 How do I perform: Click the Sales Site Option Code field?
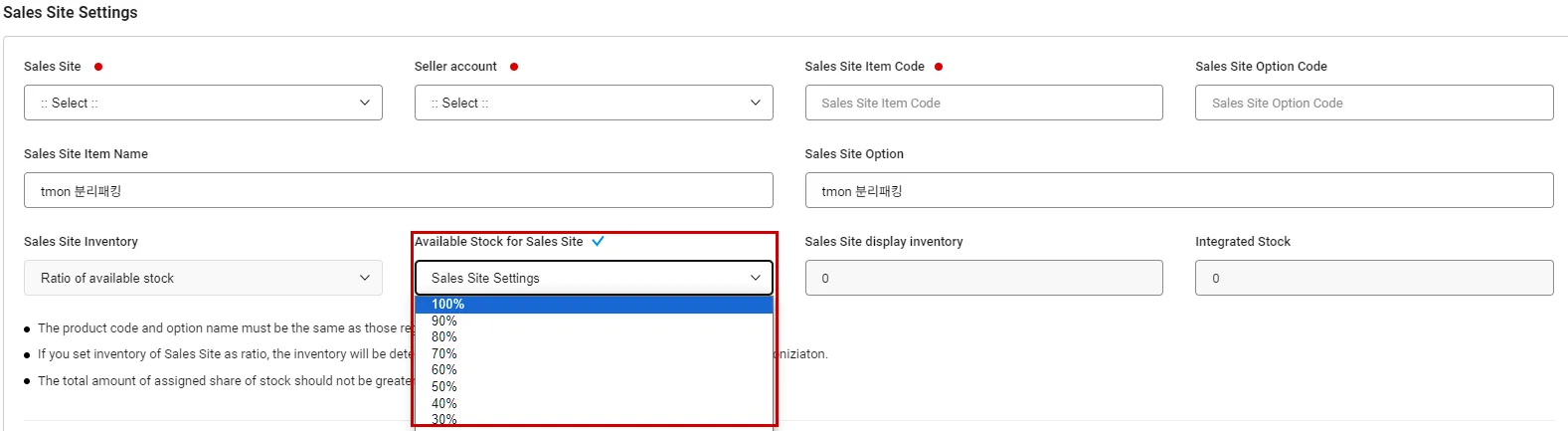pyautogui.click(x=1373, y=103)
